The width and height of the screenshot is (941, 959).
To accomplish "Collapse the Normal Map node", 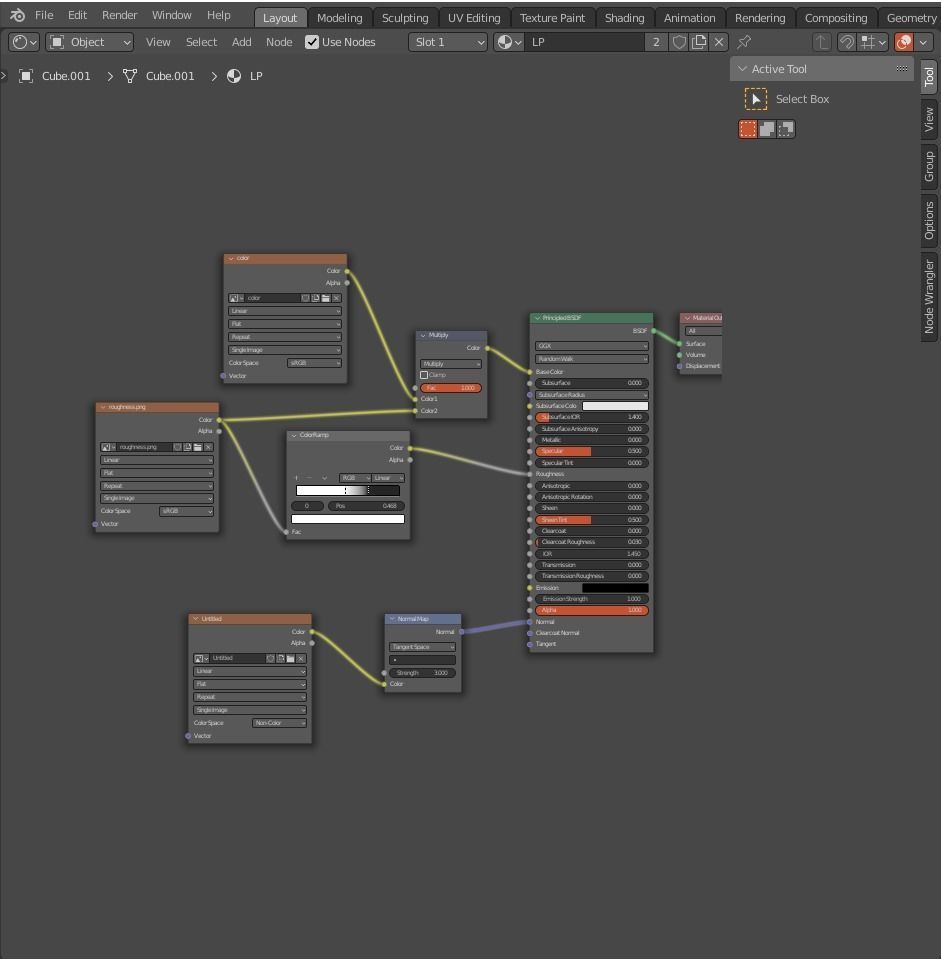I will coord(392,619).
